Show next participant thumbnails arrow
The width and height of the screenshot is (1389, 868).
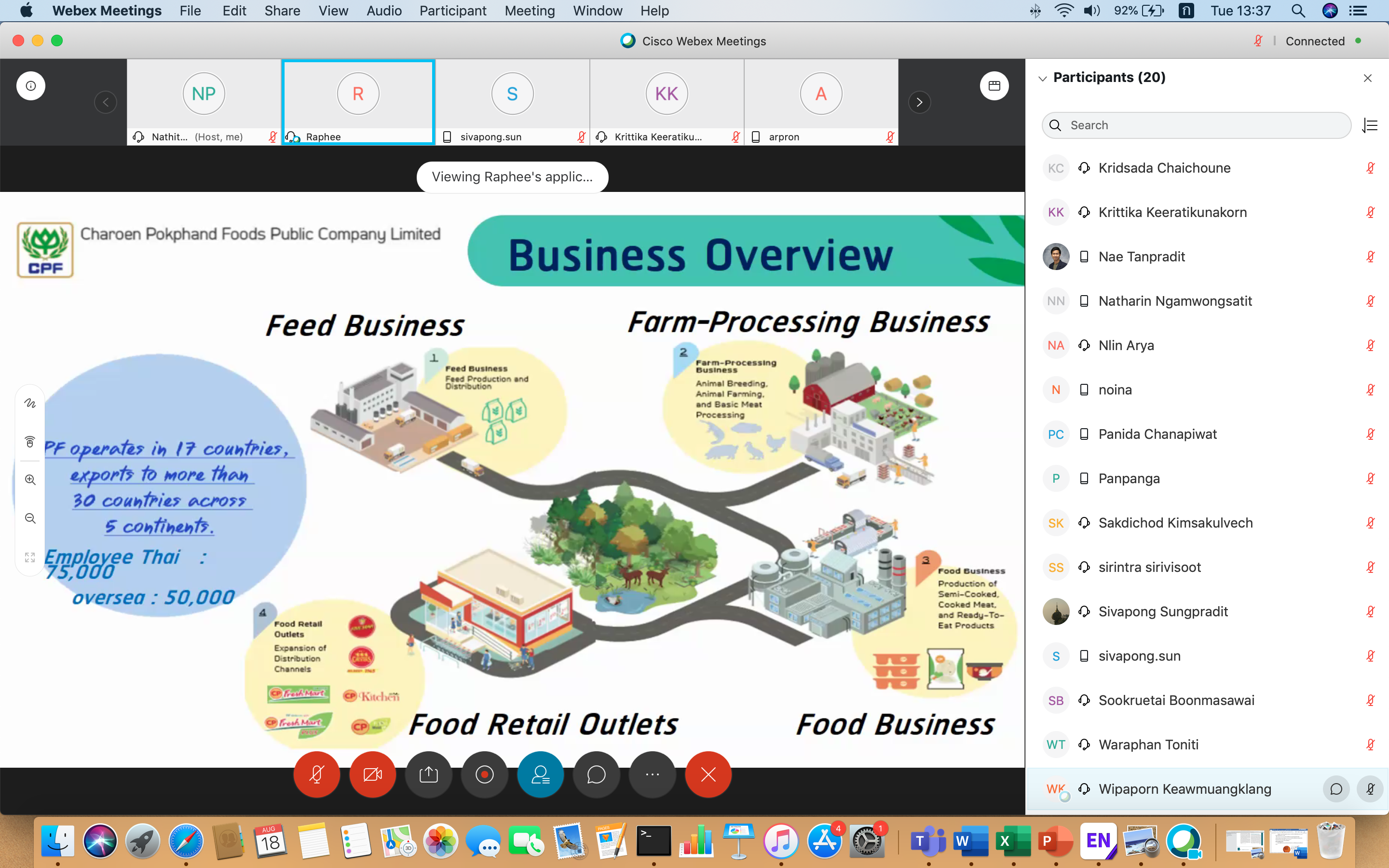(920, 102)
